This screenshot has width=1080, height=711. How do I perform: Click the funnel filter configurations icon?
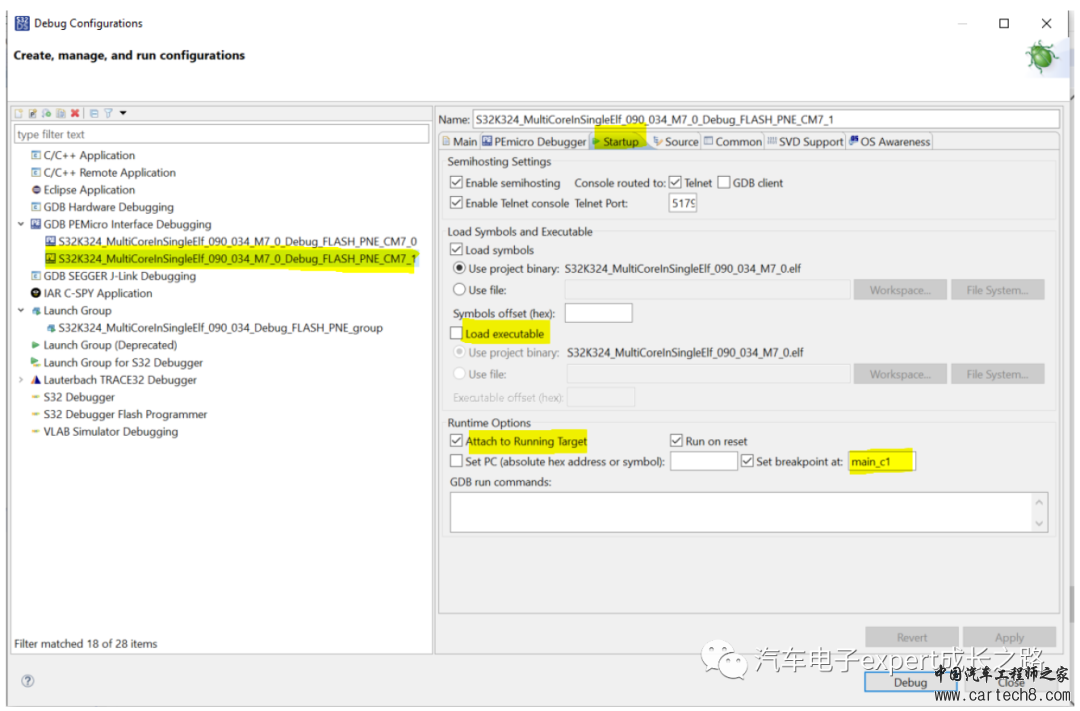(x=108, y=113)
